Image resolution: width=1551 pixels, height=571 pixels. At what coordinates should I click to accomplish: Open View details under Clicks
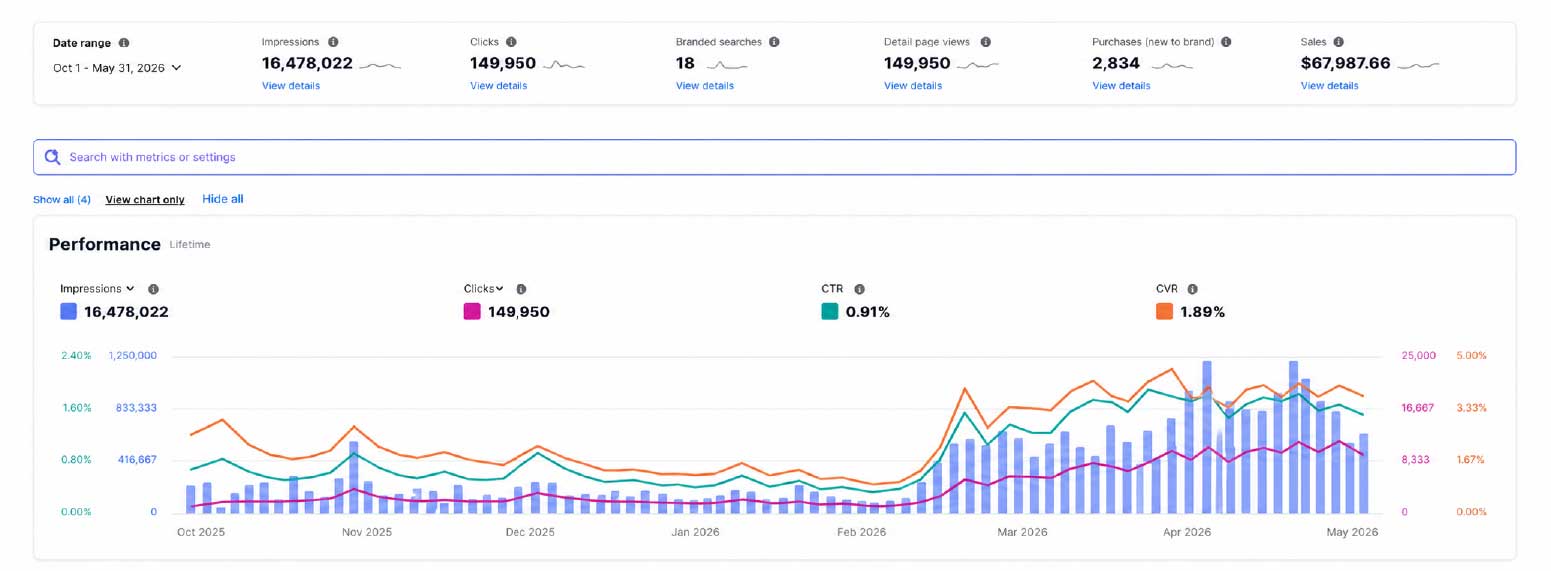click(x=498, y=86)
